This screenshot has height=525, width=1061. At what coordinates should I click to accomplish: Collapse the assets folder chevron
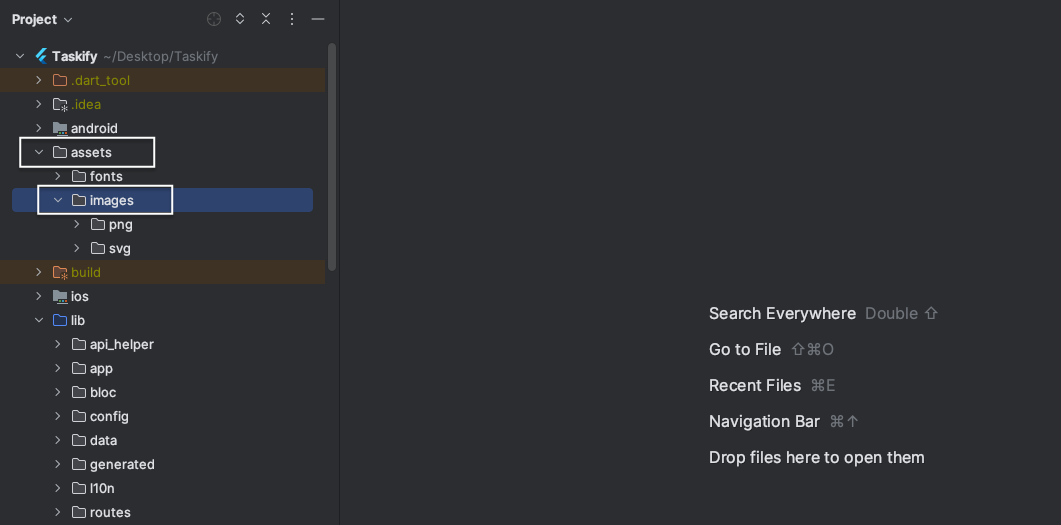pos(39,152)
